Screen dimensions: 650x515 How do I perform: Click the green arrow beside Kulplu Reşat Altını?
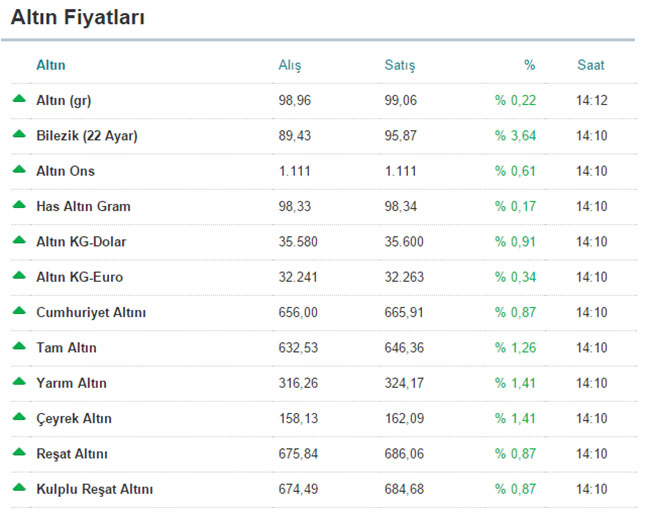click(19, 488)
